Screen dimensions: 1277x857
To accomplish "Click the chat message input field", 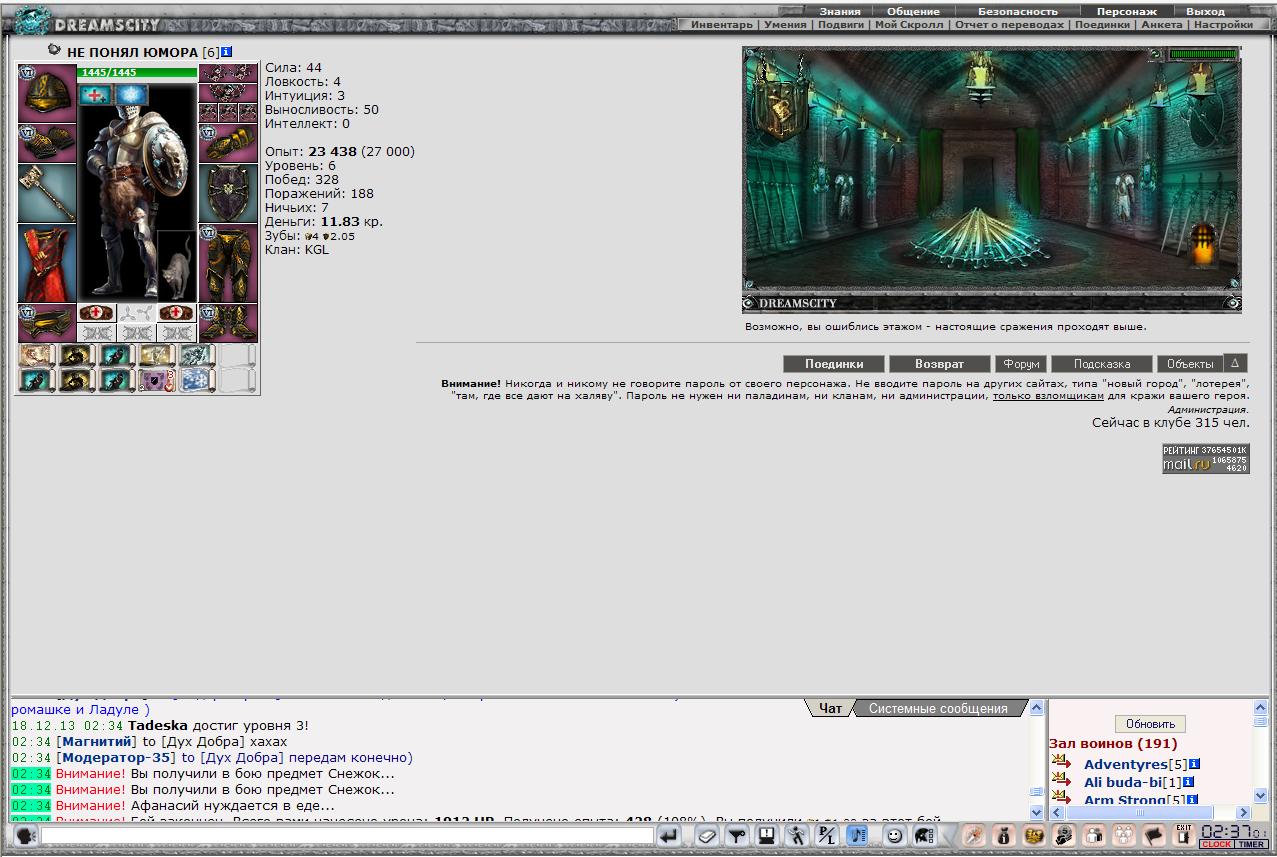I will coord(347,836).
